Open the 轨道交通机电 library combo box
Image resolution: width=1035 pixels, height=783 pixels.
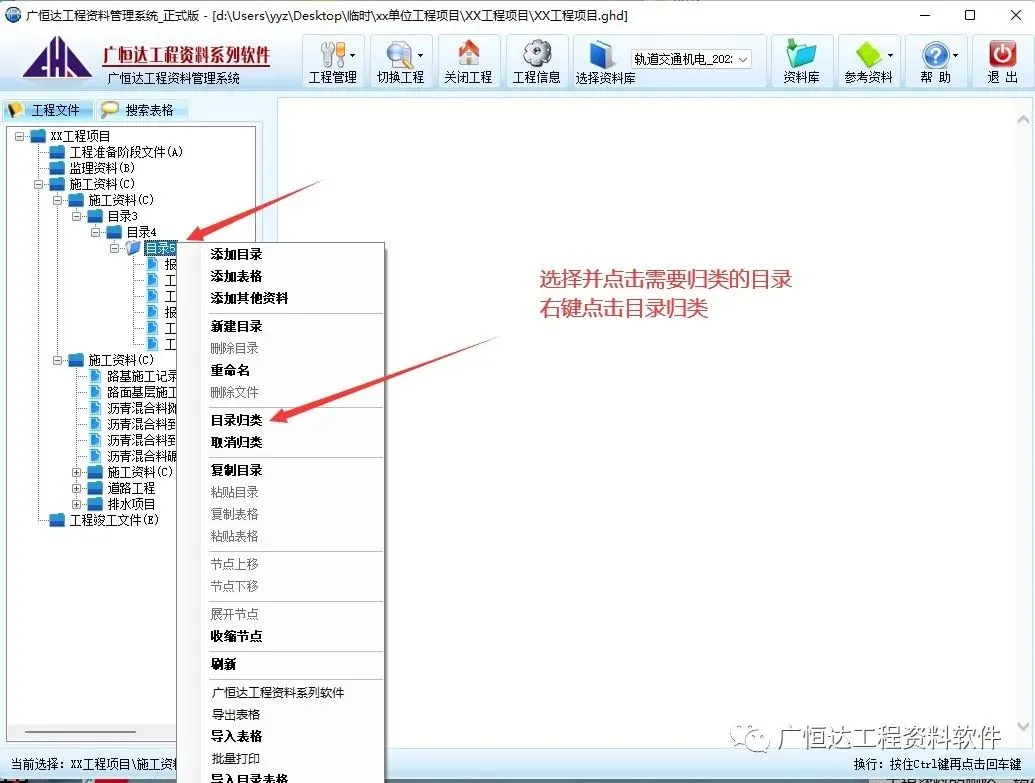pyautogui.click(x=690, y=59)
